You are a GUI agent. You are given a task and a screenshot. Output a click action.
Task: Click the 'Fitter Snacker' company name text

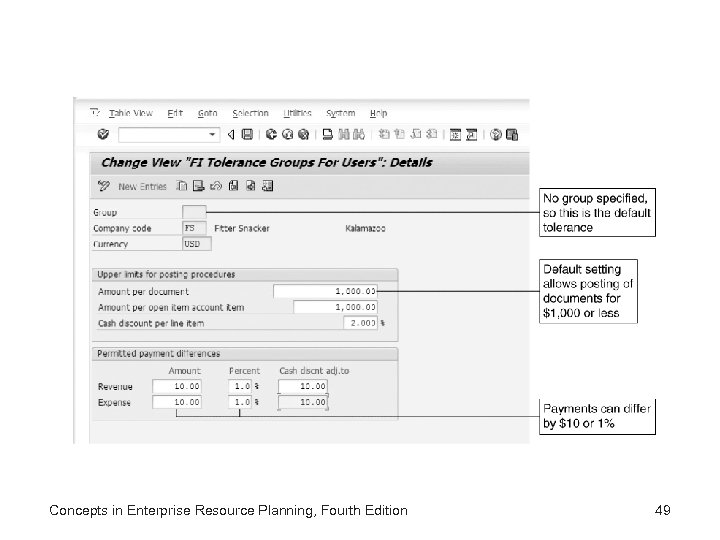(242, 228)
